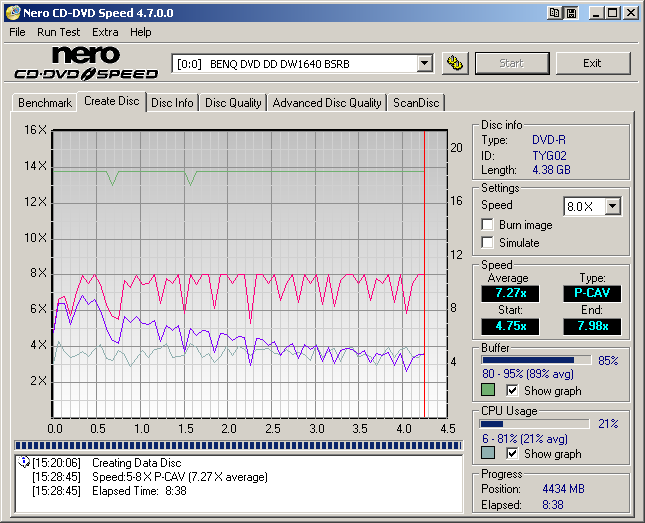
Task: Open the drive options gear icon
Action: [x=455, y=63]
